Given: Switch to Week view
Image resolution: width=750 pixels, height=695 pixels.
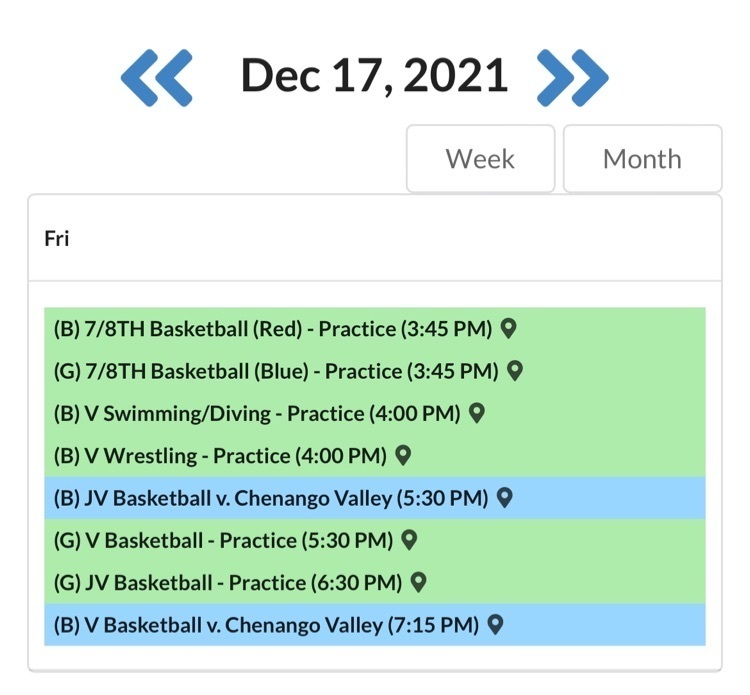Looking at the screenshot, I should [x=480, y=159].
